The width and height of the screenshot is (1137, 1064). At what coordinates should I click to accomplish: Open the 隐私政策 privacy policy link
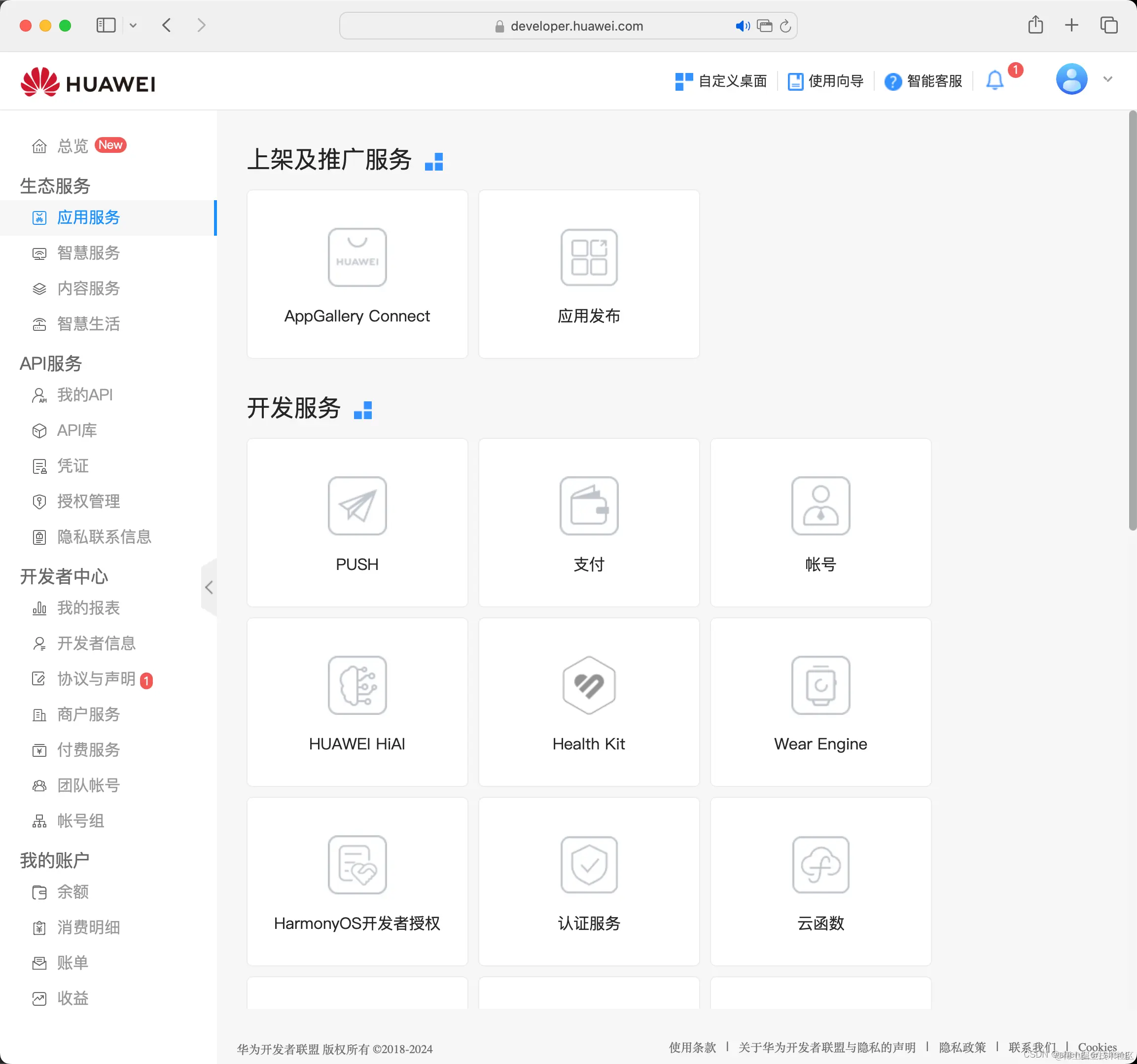coord(962,1047)
